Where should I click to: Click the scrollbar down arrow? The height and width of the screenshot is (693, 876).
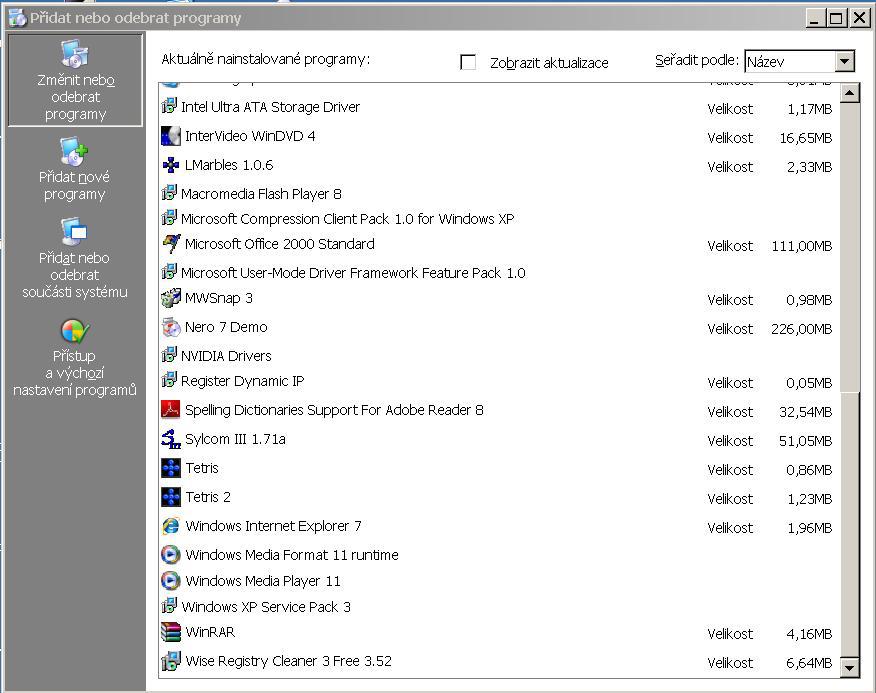pos(850,667)
